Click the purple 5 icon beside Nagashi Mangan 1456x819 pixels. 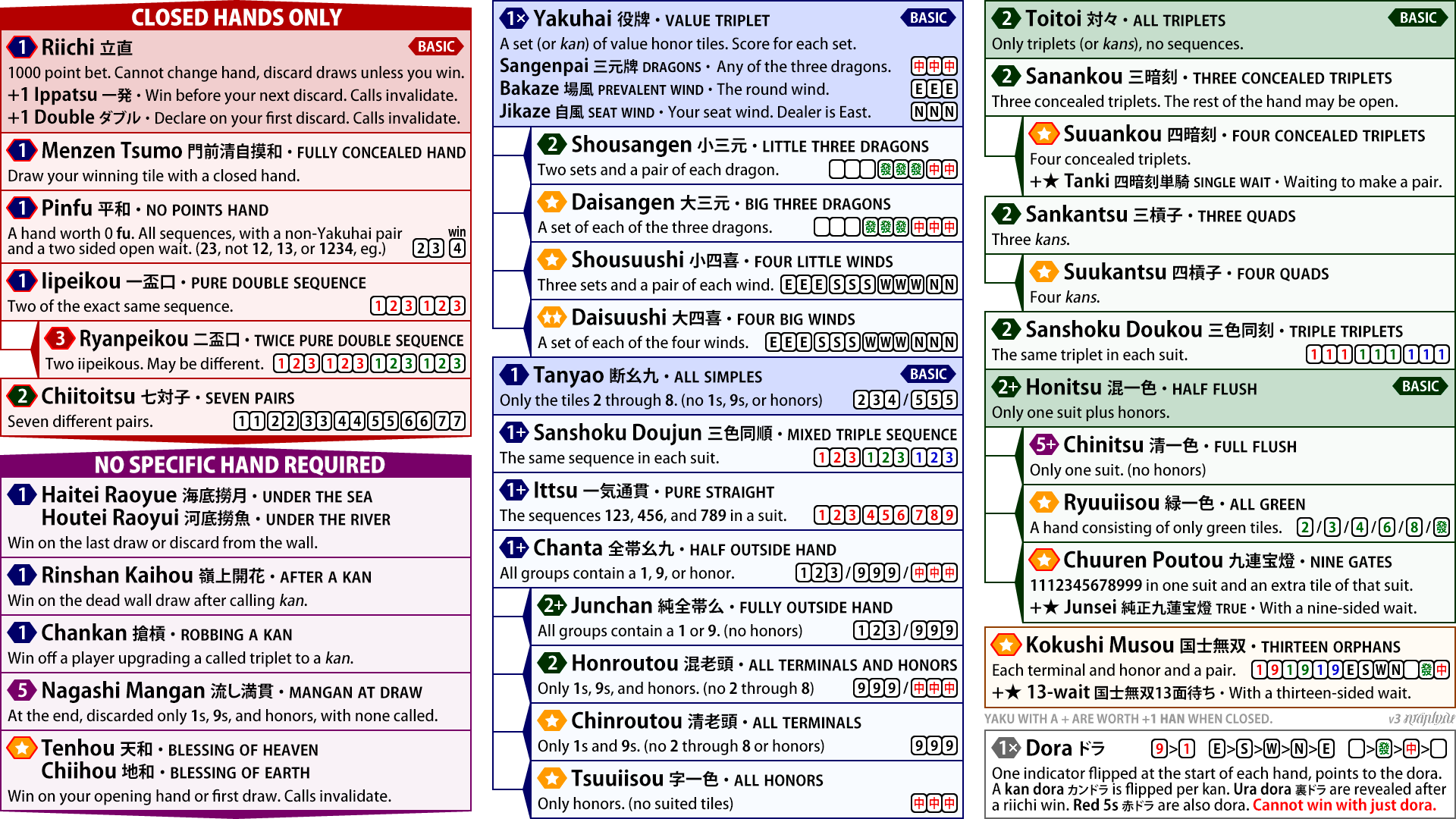pos(22,690)
